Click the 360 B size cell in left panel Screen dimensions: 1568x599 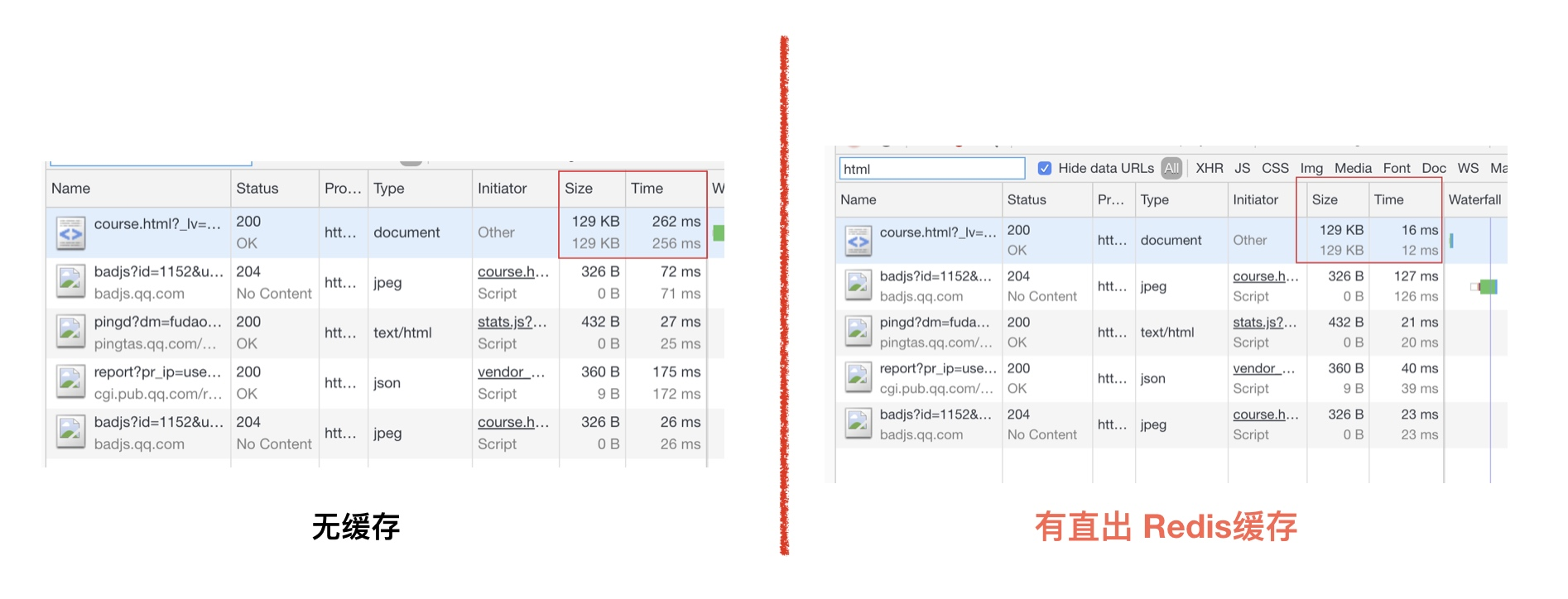(x=600, y=372)
